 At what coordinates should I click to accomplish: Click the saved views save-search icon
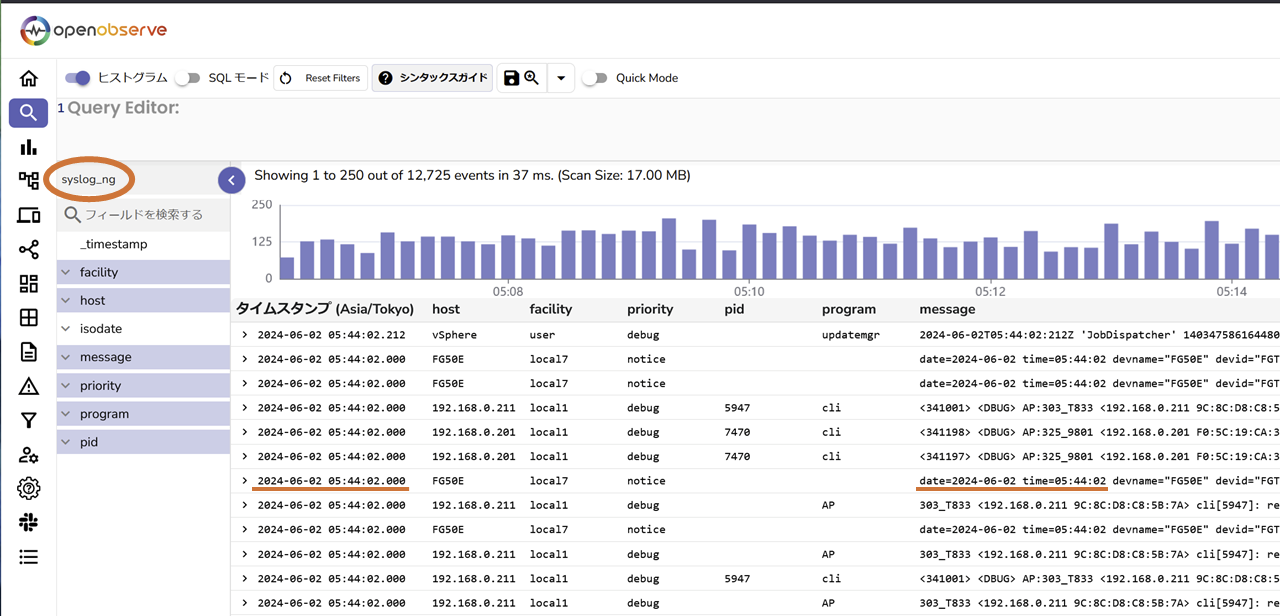(x=521, y=78)
